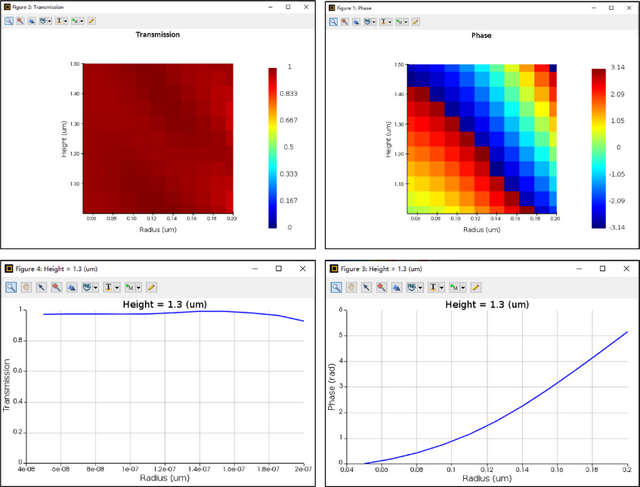Select the arrow pointer tool in Figure 4
This screenshot has width=640, height=487.
coord(42,287)
